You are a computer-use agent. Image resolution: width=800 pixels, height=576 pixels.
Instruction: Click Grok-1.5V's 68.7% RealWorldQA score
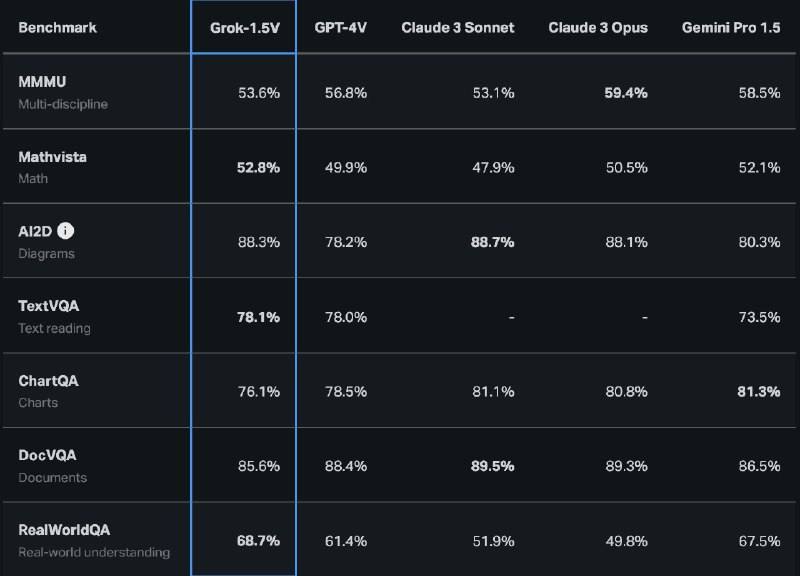pyautogui.click(x=258, y=540)
